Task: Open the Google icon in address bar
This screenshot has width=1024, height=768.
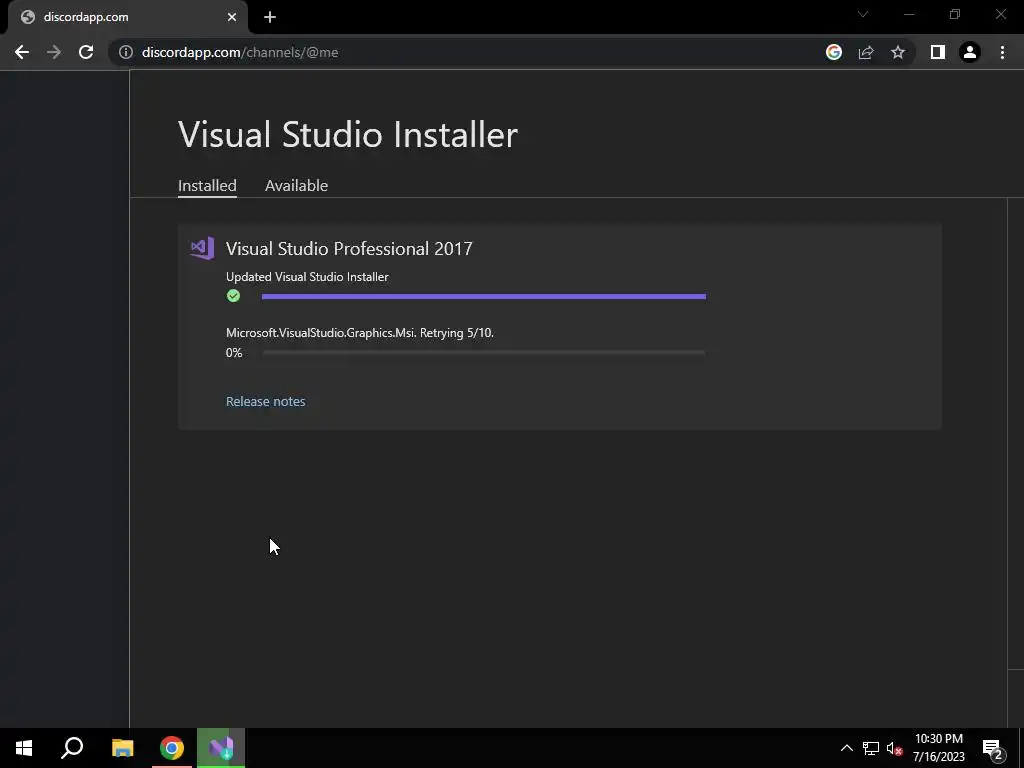Action: pos(833,52)
